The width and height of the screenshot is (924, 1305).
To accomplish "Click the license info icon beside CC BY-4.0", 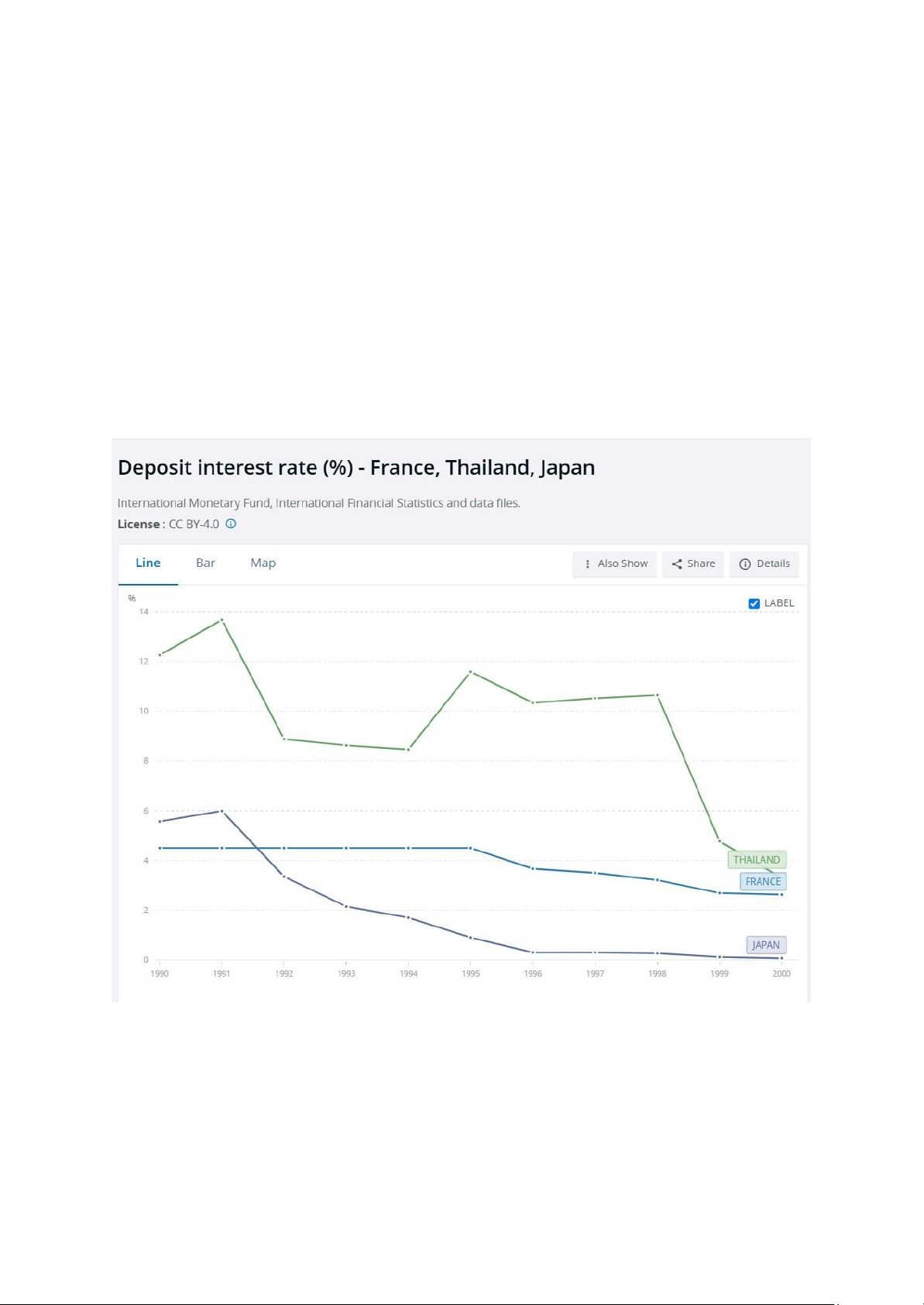I will (x=231, y=524).
